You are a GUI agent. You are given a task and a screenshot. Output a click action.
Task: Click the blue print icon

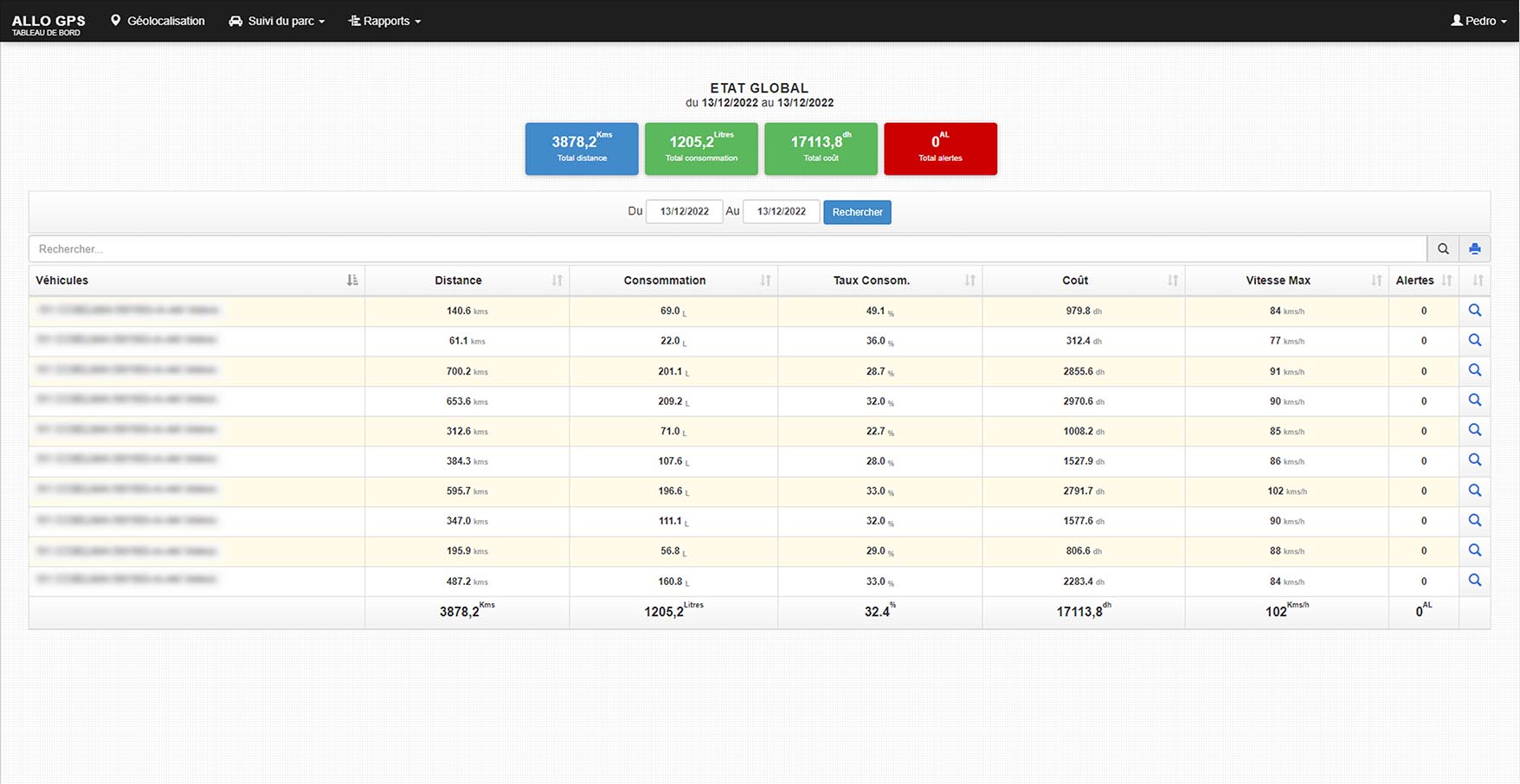[x=1475, y=249]
